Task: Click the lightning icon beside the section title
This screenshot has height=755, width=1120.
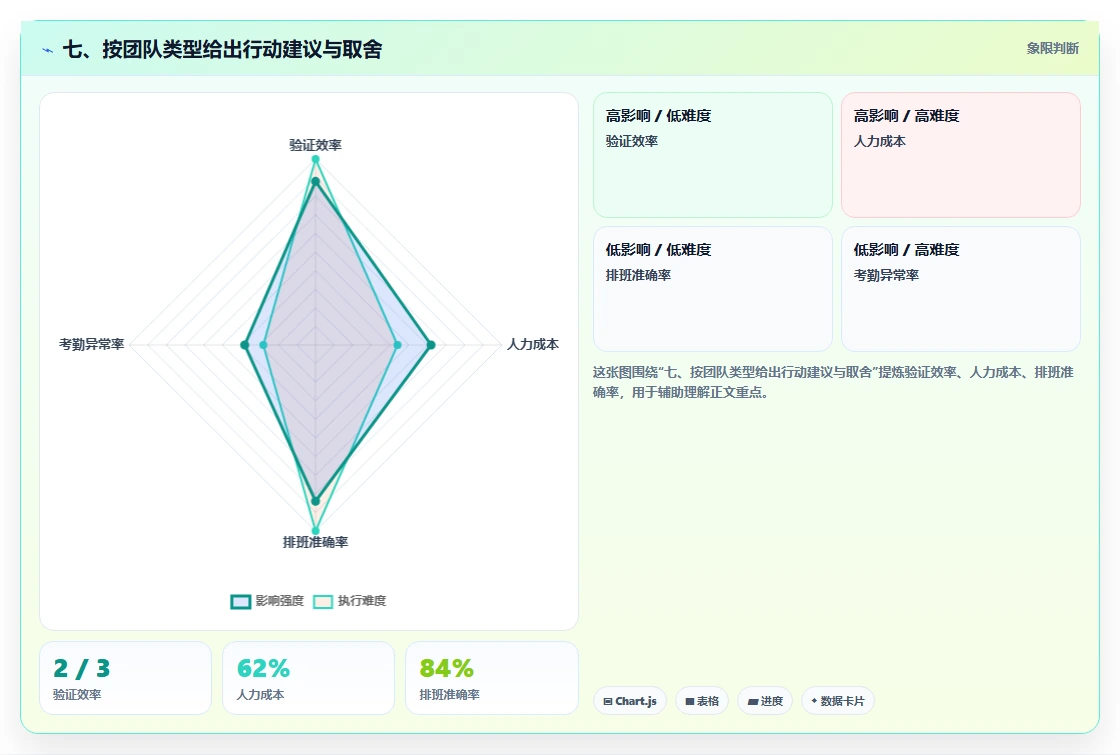Action: tap(47, 50)
